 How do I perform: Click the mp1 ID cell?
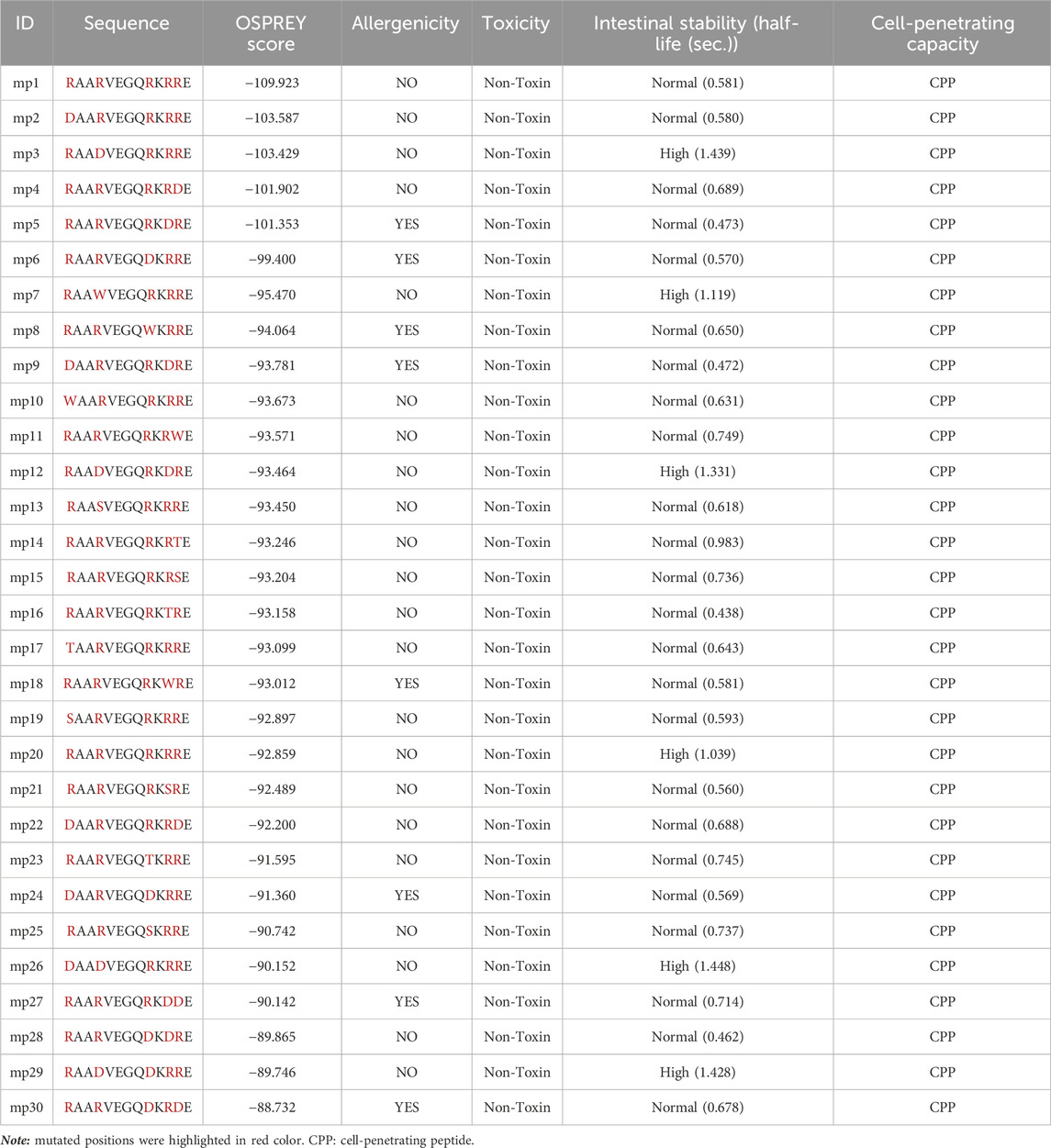click(x=26, y=83)
